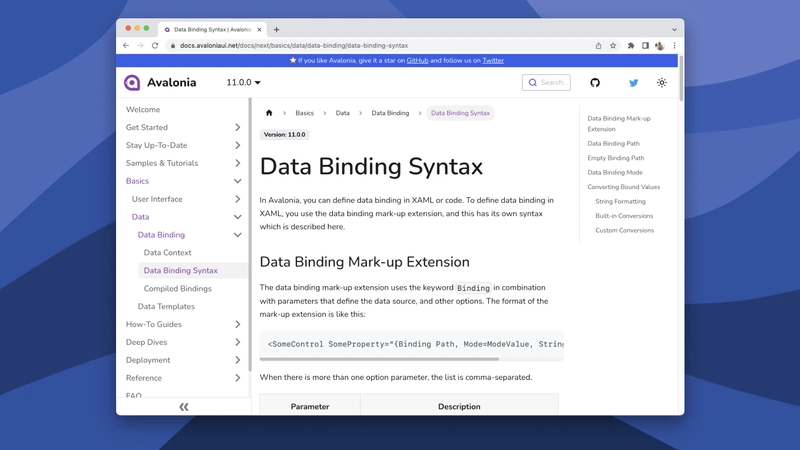Close the Data Binding Syntax browser tab
The image size is (800, 450).
(x=259, y=30)
